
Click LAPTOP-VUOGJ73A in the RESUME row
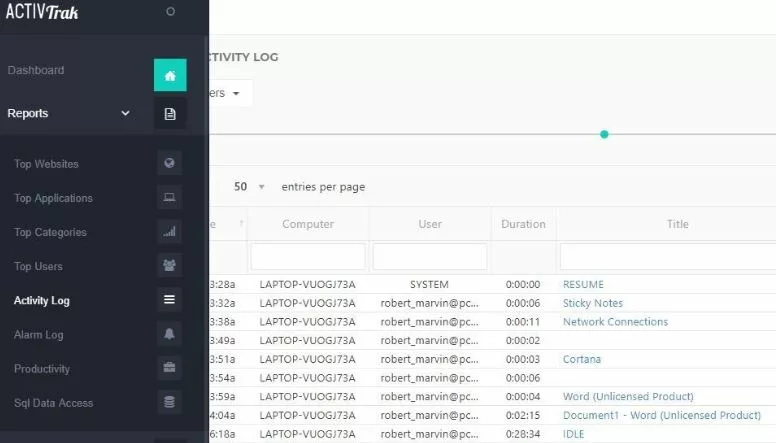307,285
